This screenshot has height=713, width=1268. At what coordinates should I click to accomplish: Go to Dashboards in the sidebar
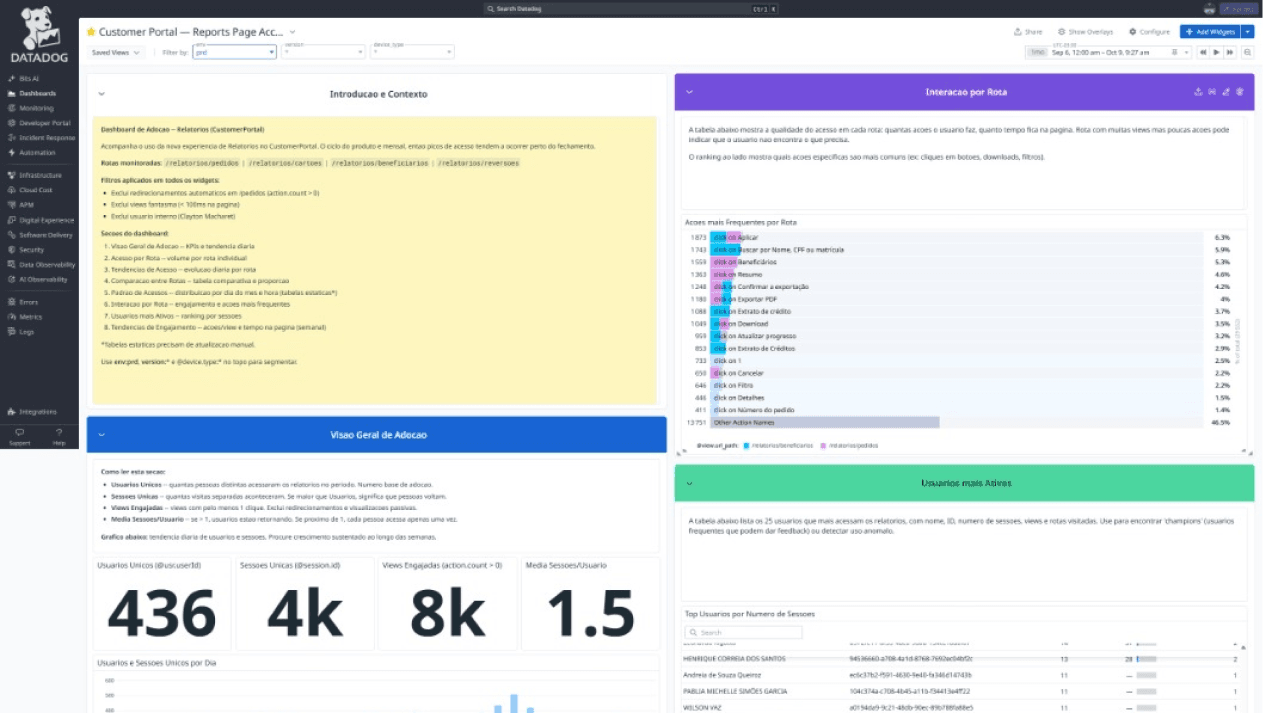point(31,93)
